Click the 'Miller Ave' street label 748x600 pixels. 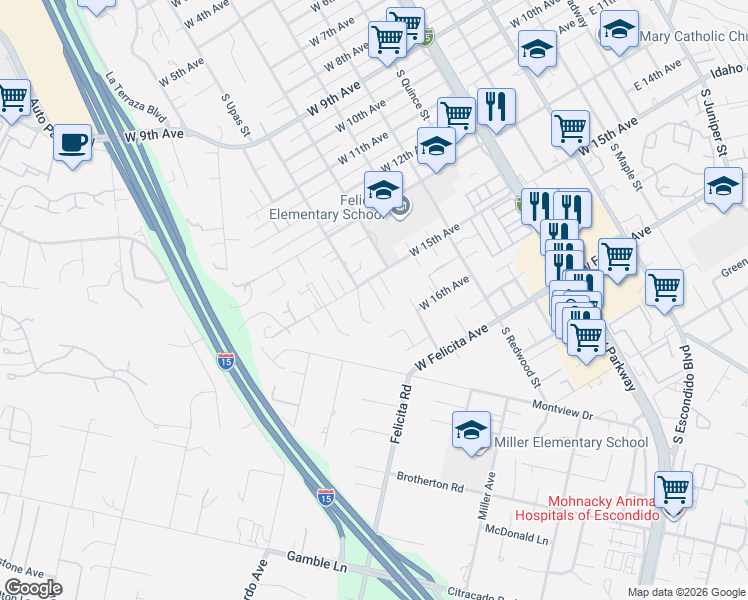click(x=487, y=496)
